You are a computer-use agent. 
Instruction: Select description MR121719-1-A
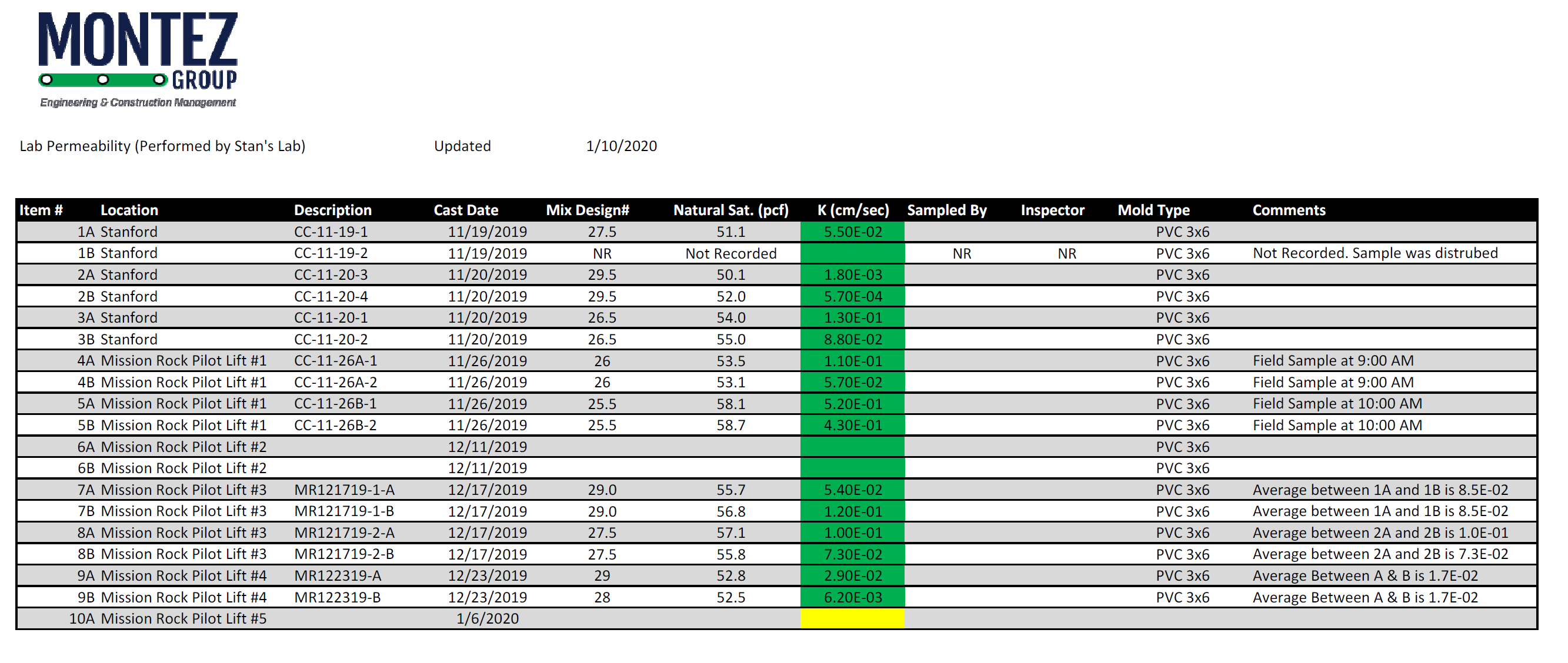345,490
